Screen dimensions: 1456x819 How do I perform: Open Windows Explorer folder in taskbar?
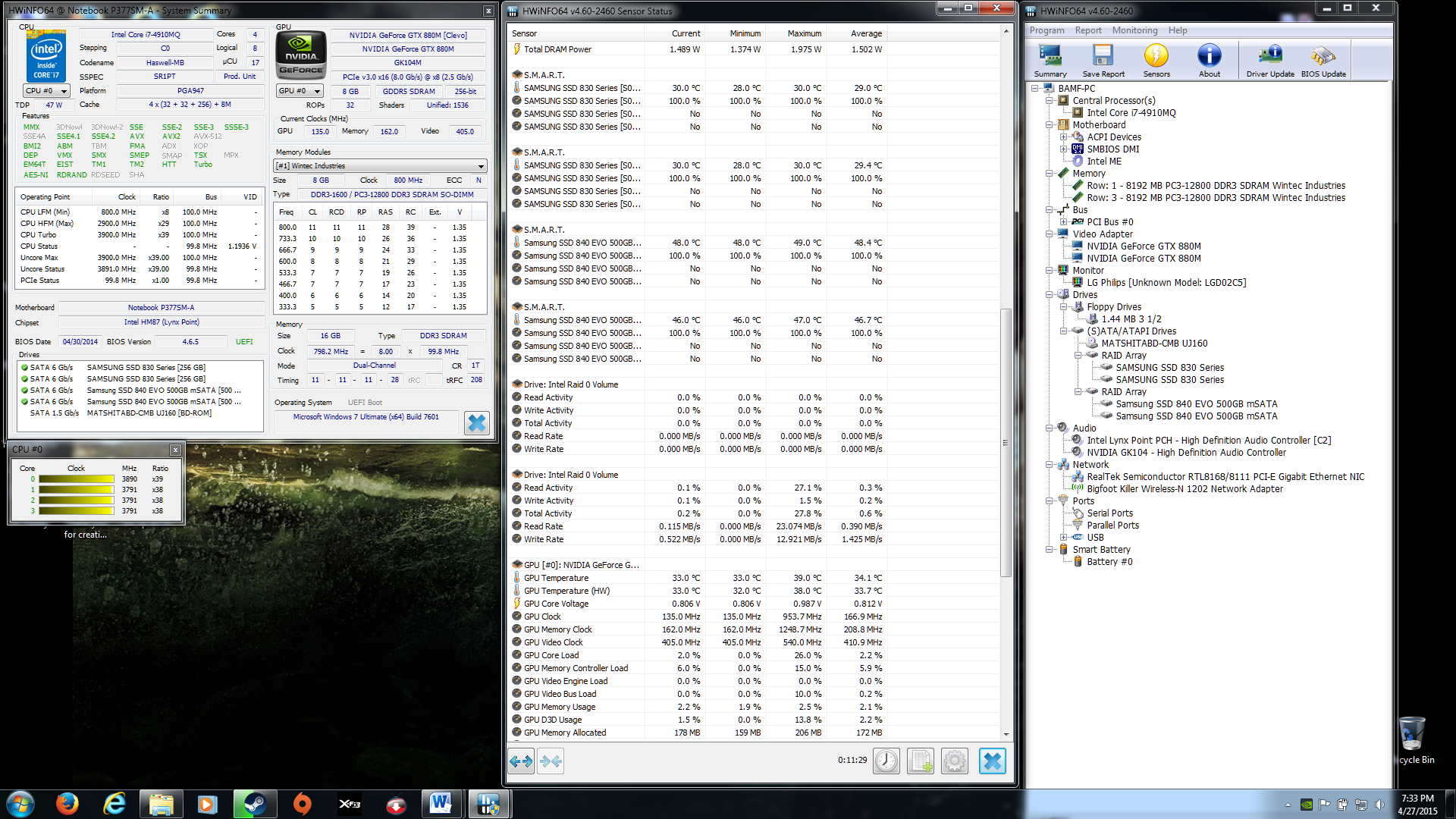point(162,804)
